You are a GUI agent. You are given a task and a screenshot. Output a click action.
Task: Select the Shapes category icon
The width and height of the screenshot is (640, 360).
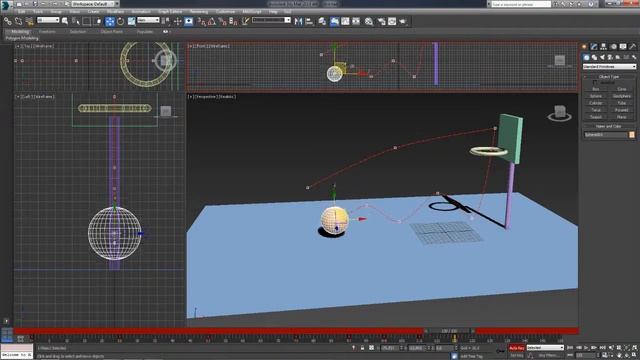coord(594,58)
